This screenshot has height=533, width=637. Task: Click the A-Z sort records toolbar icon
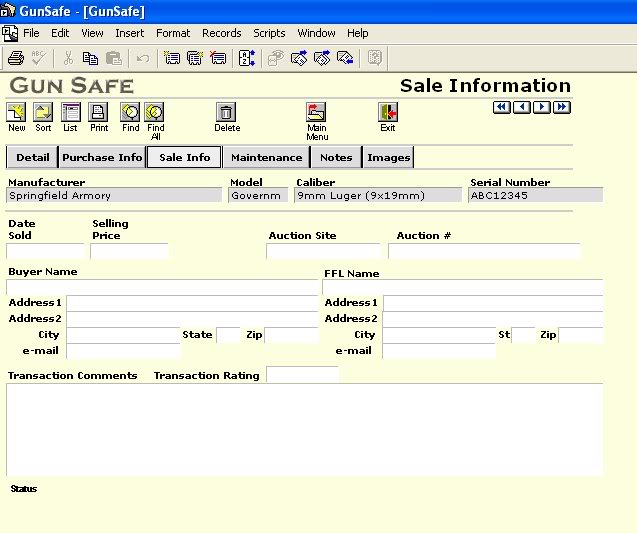click(x=247, y=58)
